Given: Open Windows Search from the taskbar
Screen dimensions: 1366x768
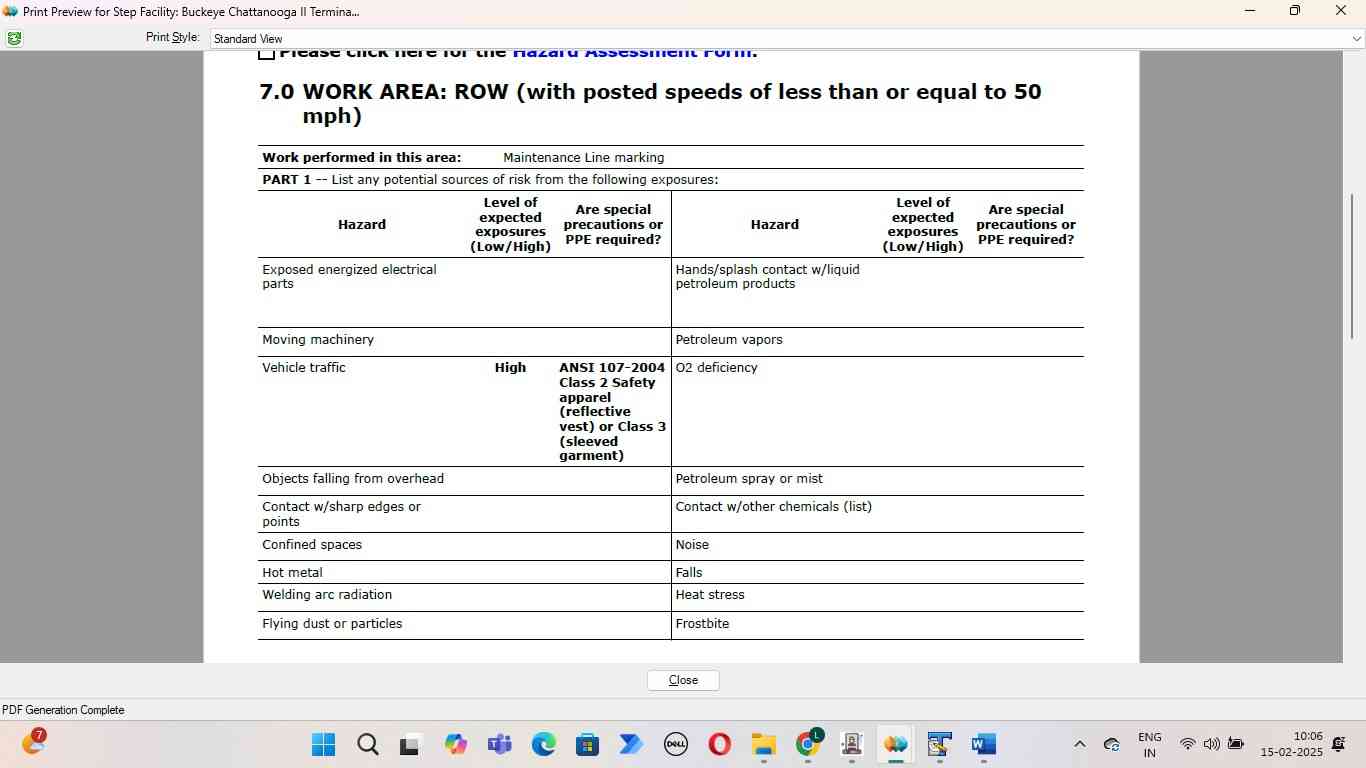Looking at the screenshot, I should point(367,744).
